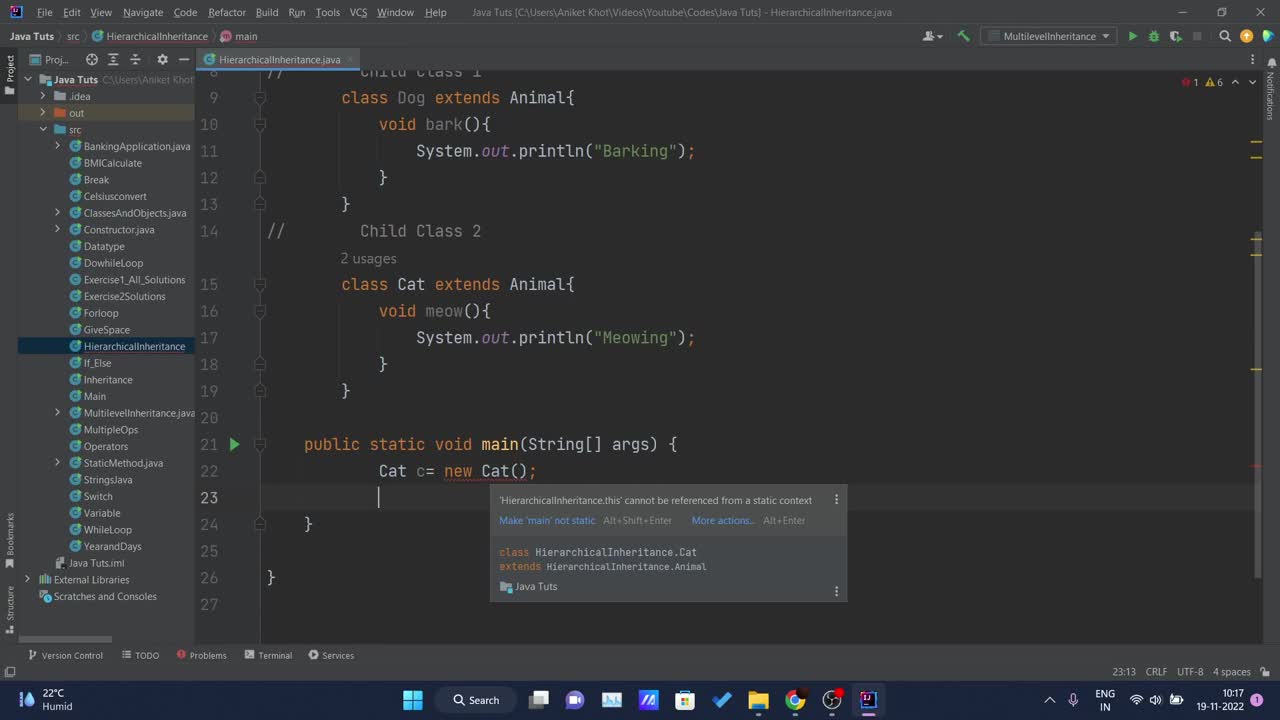Close HierarchicalInheritance.java tab

[353, 60]
